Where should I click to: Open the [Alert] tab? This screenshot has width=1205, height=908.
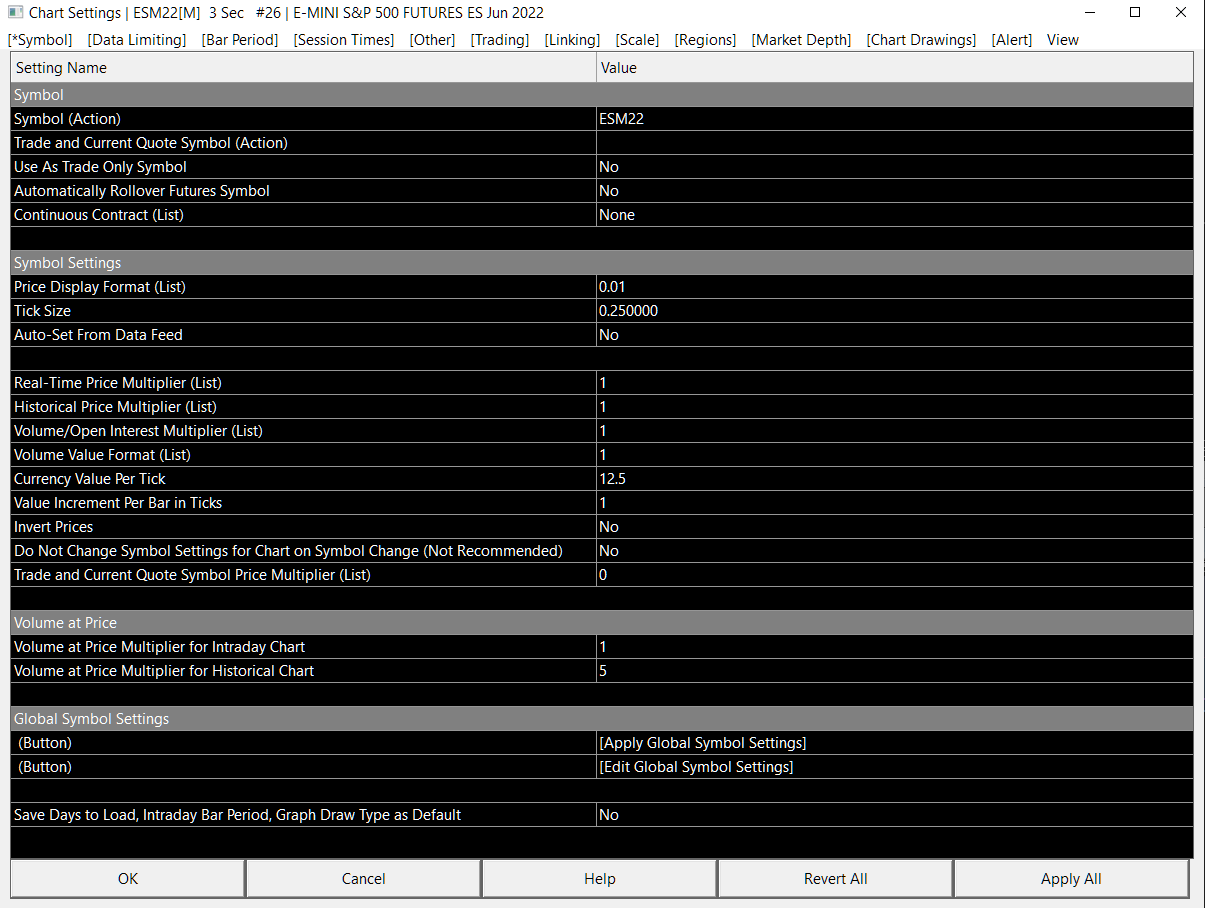pos(1012,40)
